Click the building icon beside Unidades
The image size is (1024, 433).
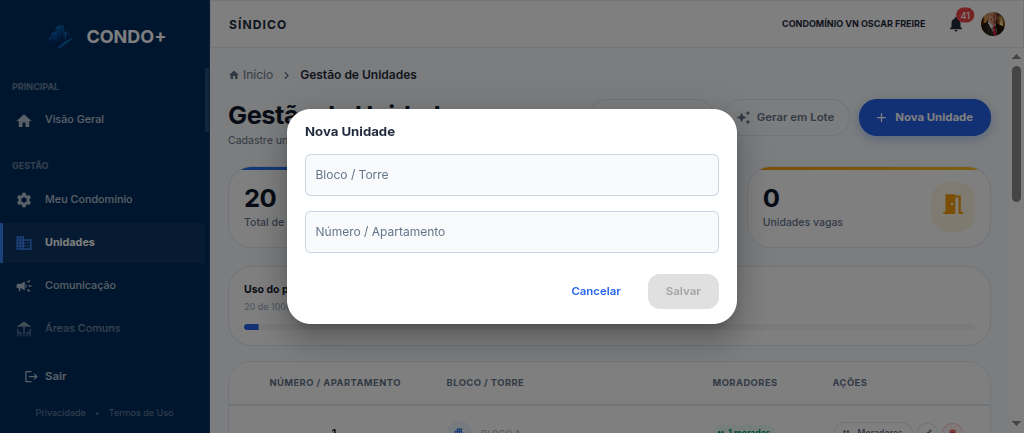pos(24,243)
